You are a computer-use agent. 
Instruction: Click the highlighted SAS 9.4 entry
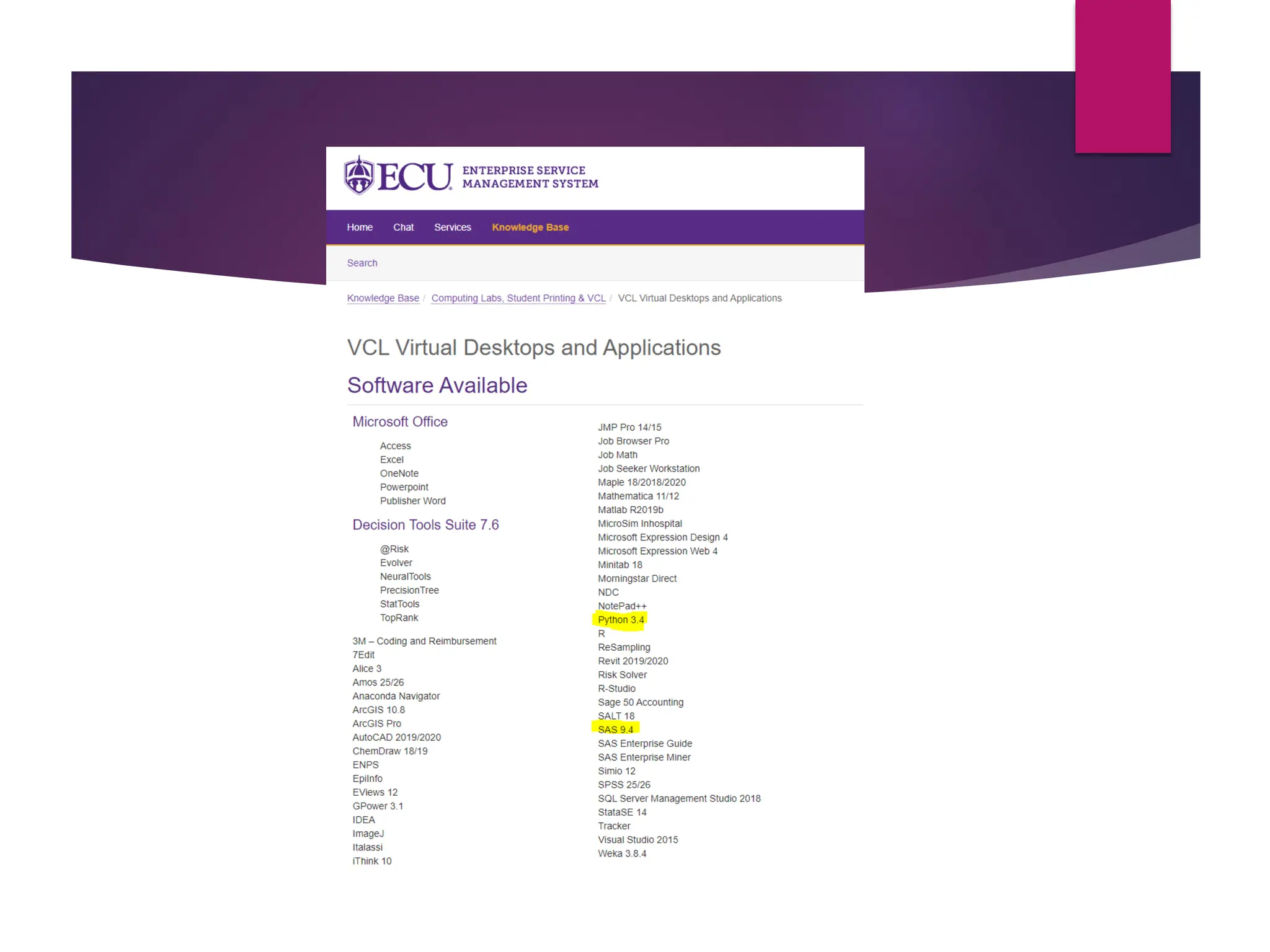click(615, 729)
